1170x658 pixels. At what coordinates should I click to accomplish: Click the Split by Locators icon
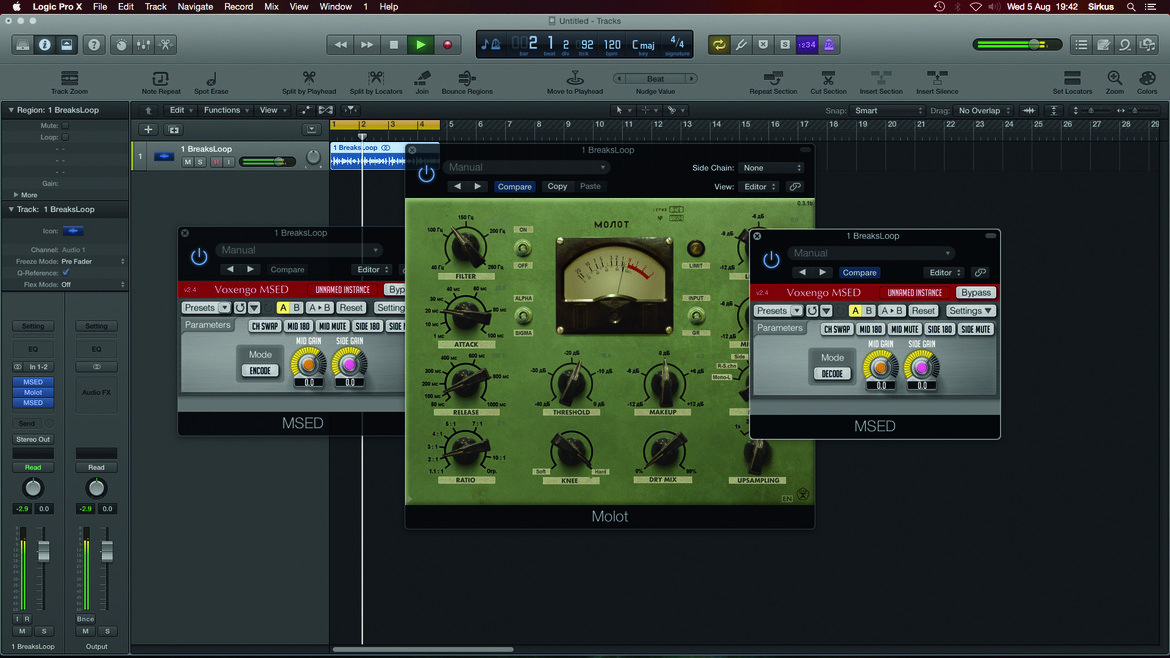[376, 78]
